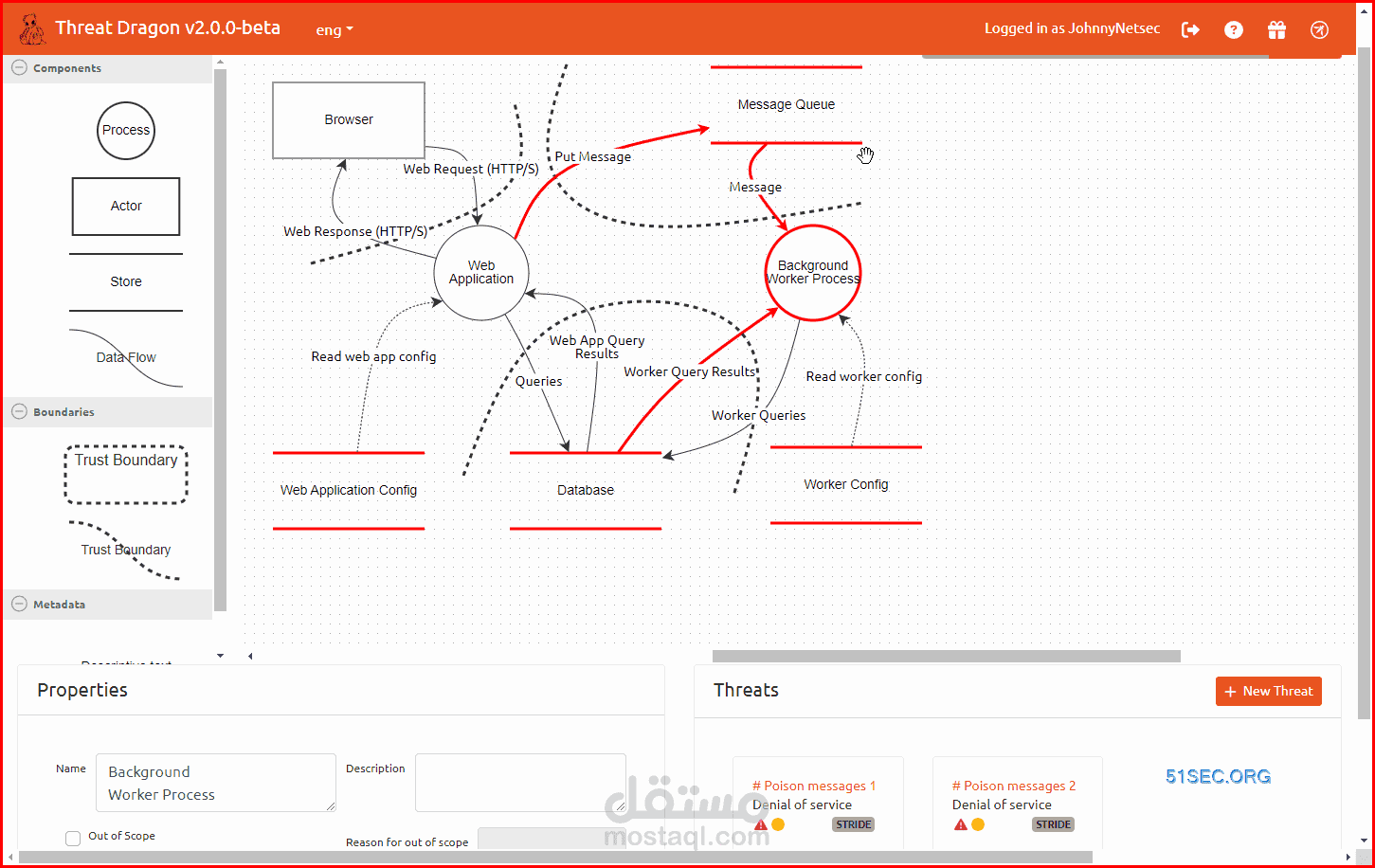Click the Web Response (HTTP/S) label
The image size is (1375, 868).
click(355, 232)
